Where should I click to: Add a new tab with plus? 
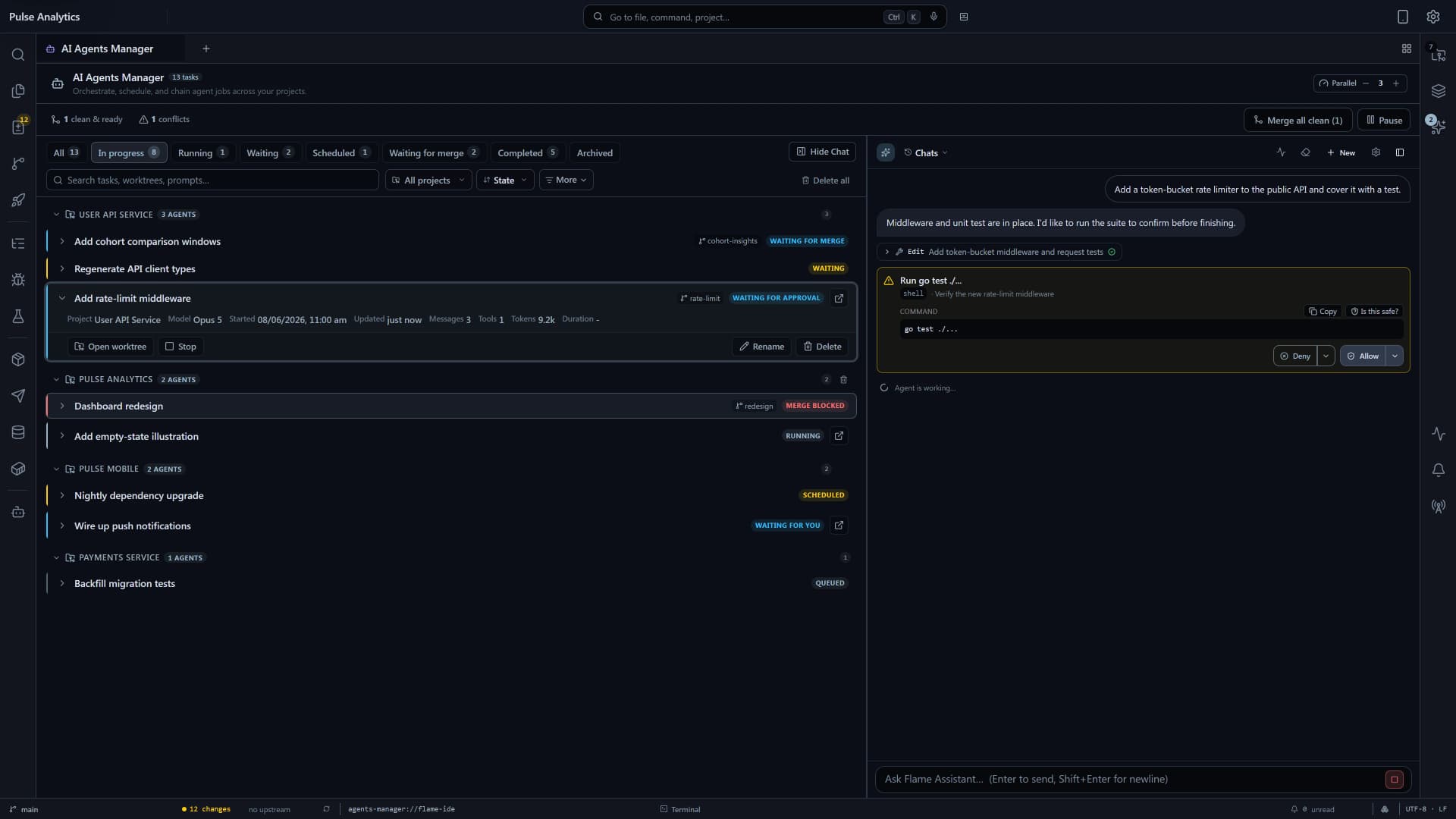point(206,49)
